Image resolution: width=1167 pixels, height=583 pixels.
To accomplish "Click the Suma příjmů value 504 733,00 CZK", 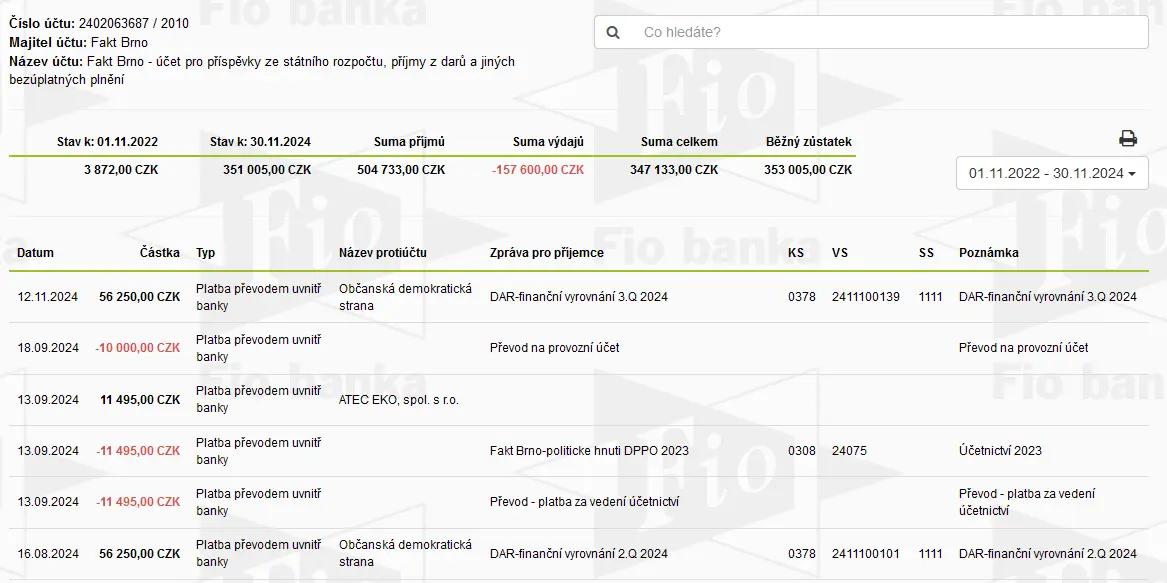I will (401, 170).
